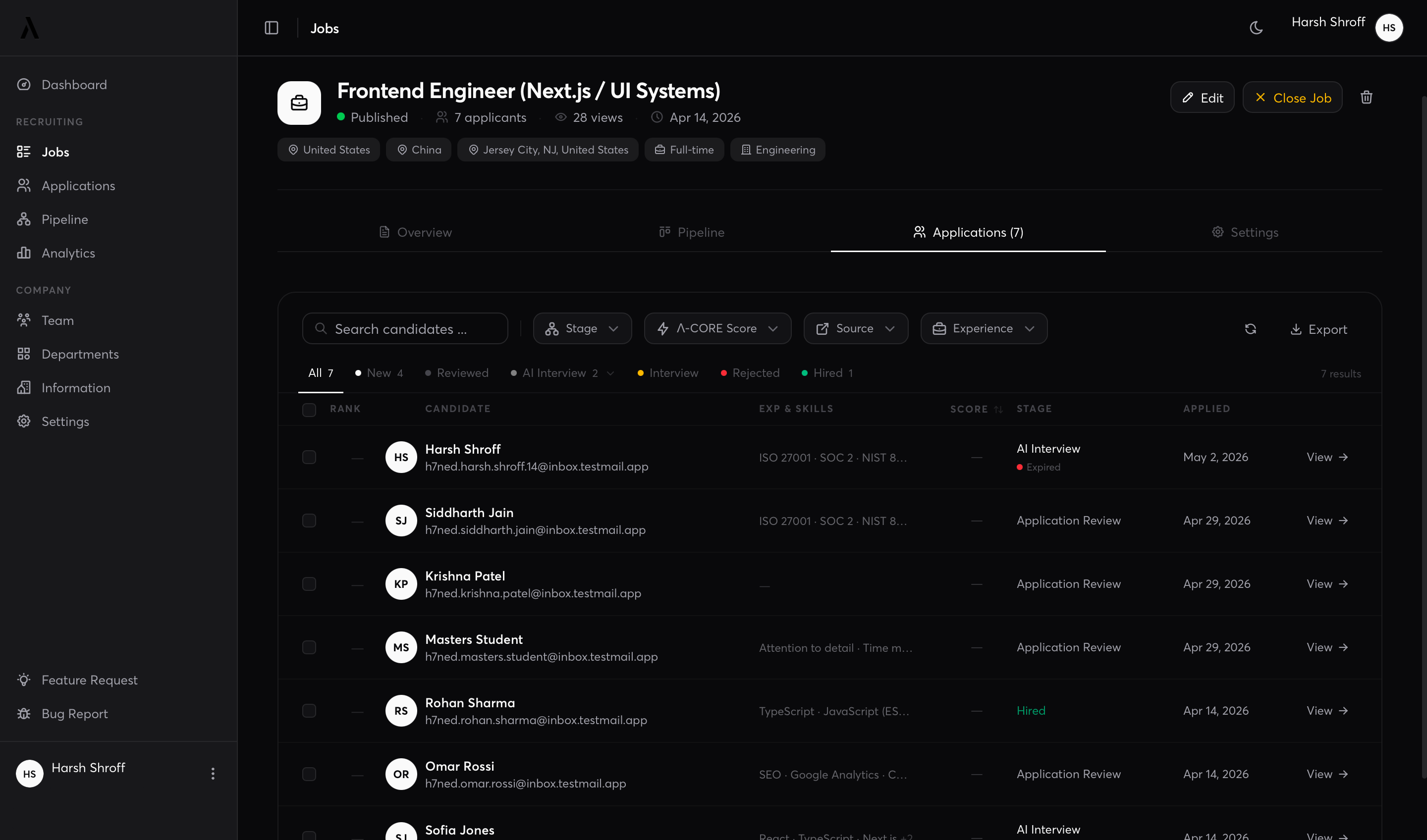This screenshot has width=1427, height=840.
Task: Open the Stage filter dropdown
Action: tap(582, 328)
